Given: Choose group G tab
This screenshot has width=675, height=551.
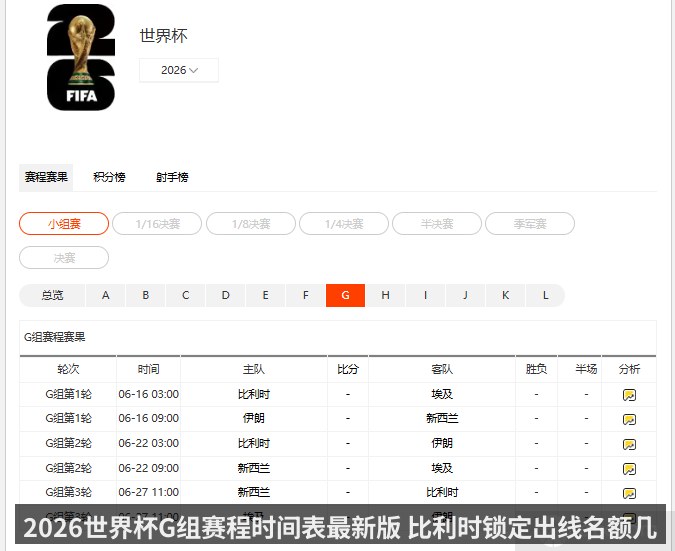Looking at the screenshot, I should click(345, 295).
